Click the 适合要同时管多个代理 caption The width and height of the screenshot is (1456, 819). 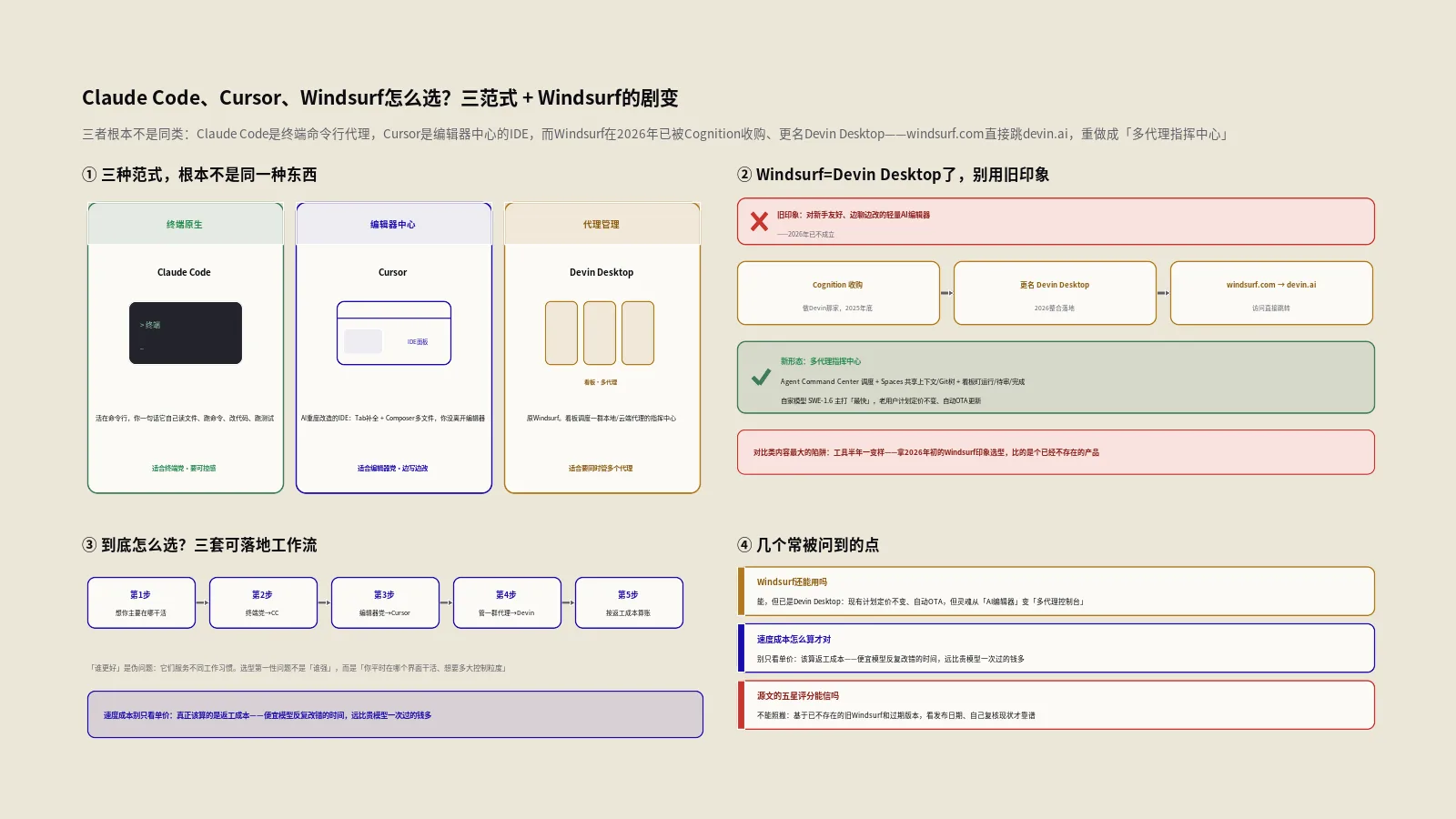(601, 469)
